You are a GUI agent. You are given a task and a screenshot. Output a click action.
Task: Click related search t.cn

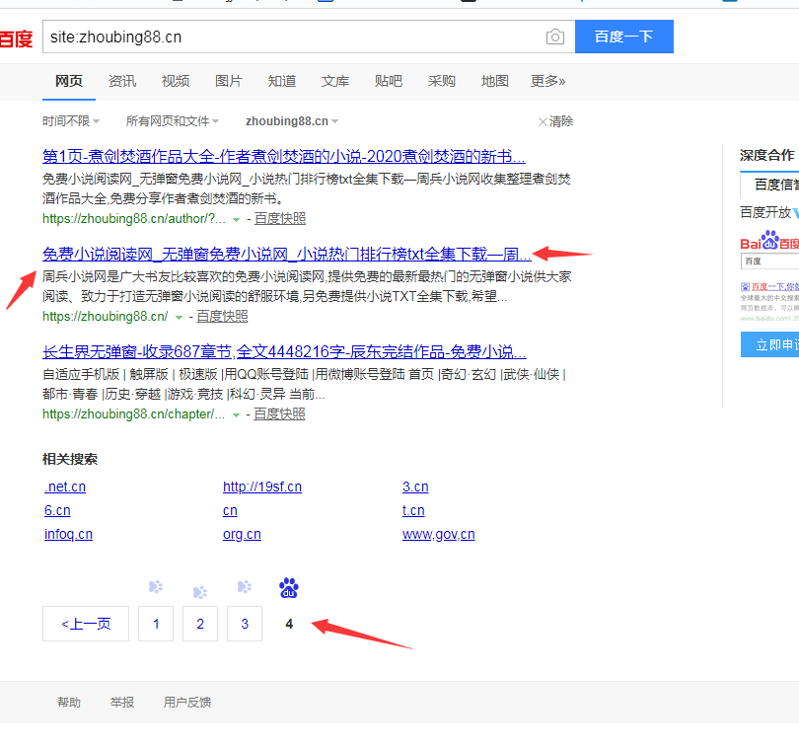[413, 510]
